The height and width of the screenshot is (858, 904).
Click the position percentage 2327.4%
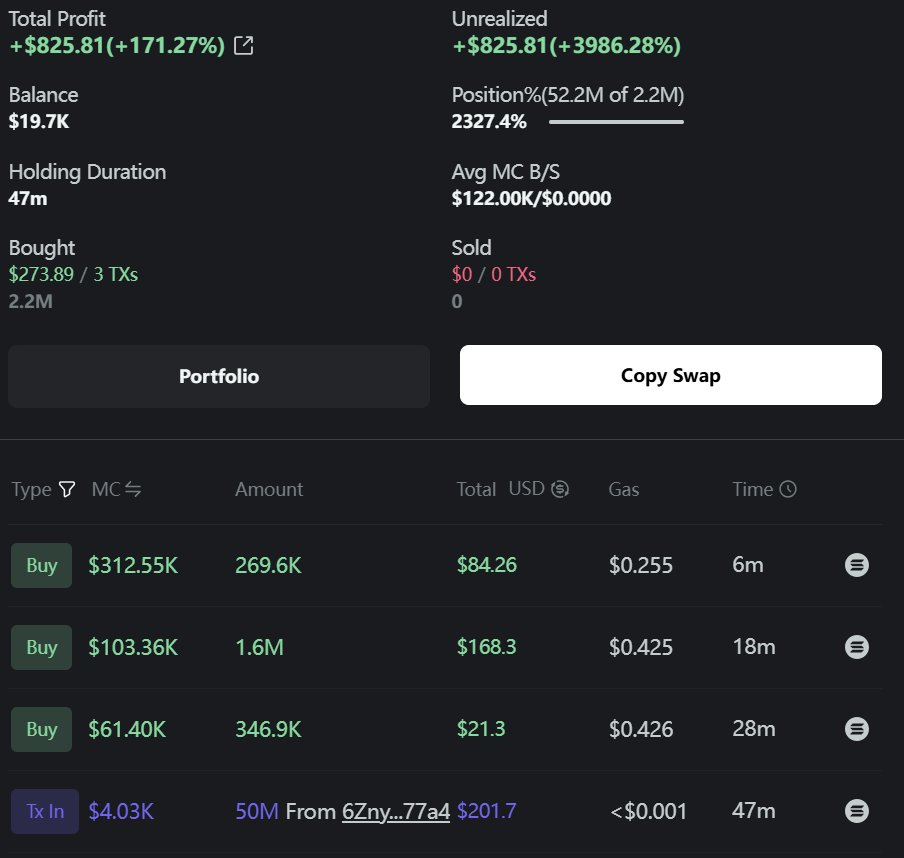pos(489,122)
